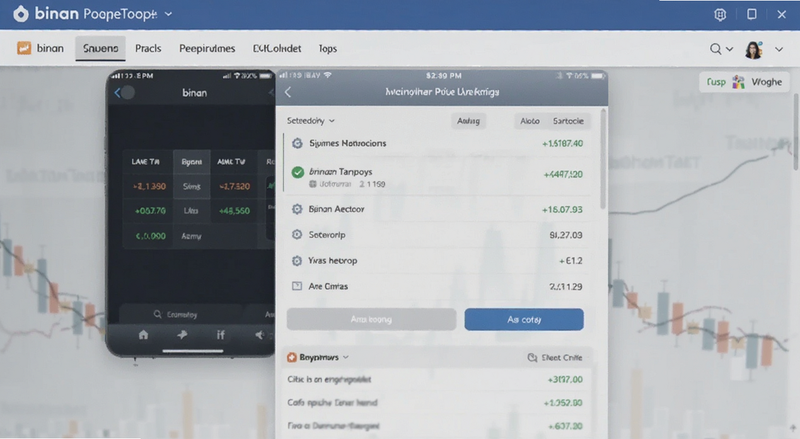Click the grayed Ana toong button
800x439 pixels.
pyautogui.click(x=371, y=320)
